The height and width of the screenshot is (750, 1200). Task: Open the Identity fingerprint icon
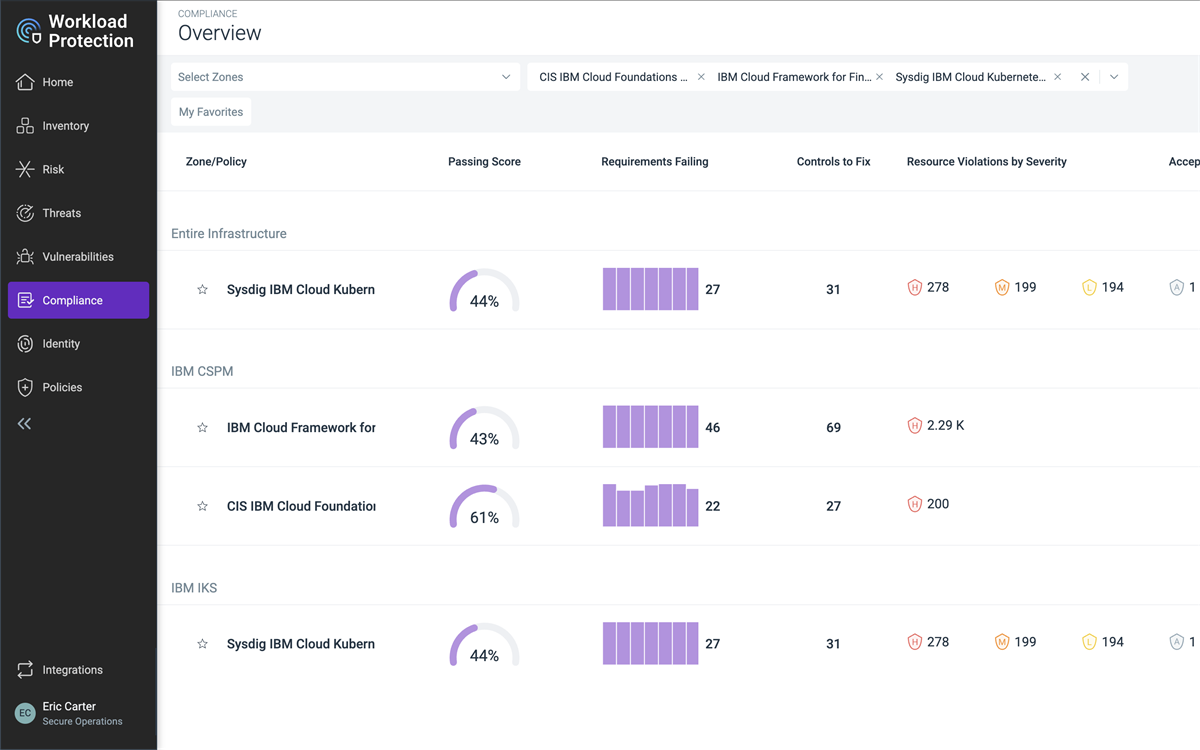click(25, 344)
